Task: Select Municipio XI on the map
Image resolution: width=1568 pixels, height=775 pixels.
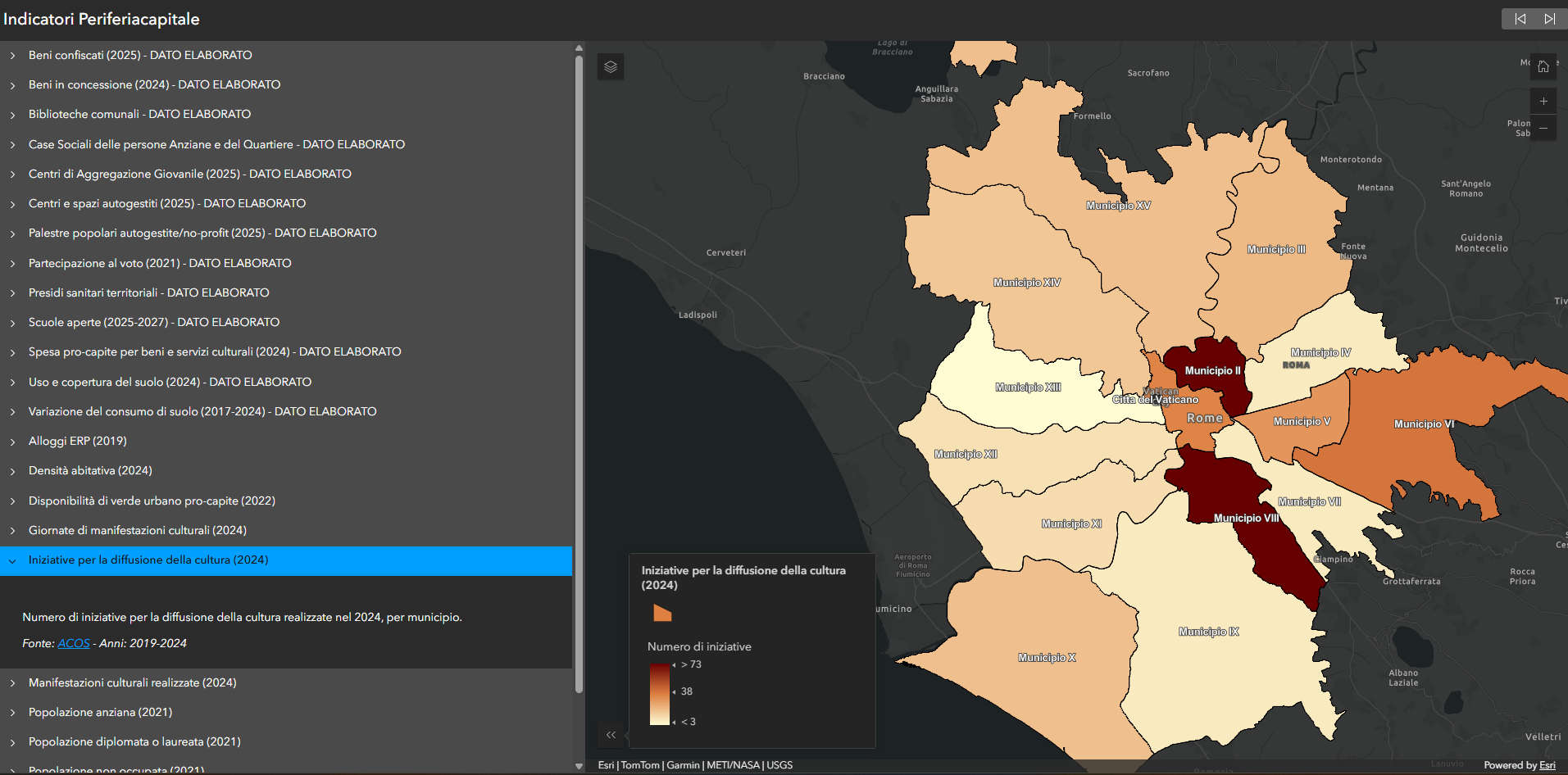Action: [1071, 524]
